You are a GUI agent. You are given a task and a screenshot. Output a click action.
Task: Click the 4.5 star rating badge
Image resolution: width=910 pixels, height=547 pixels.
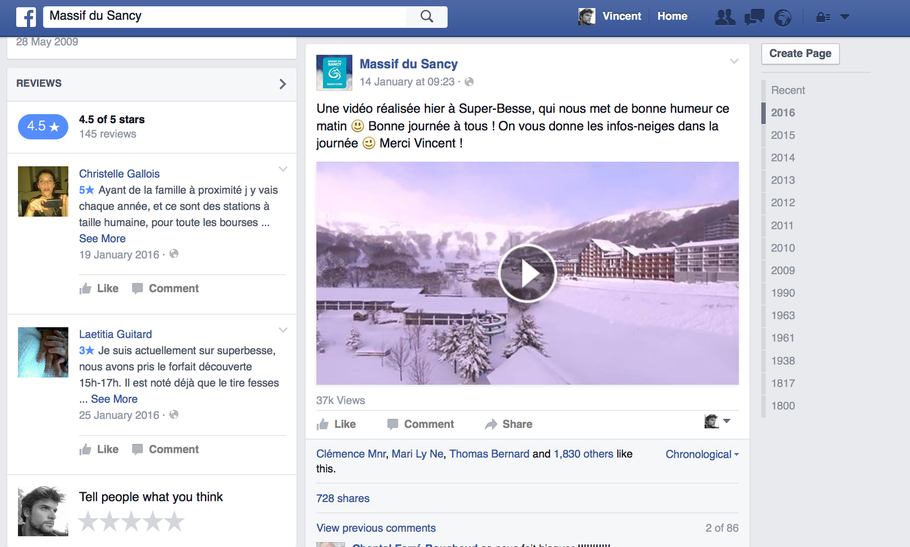point(43,126)
